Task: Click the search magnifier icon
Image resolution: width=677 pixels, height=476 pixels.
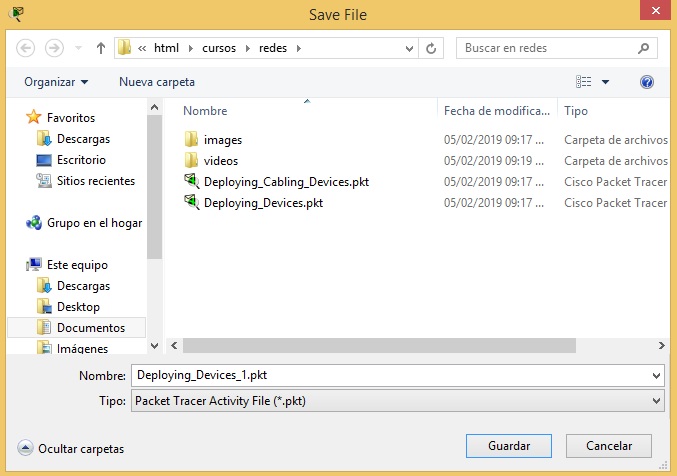Action: click(x=642, y=48)
